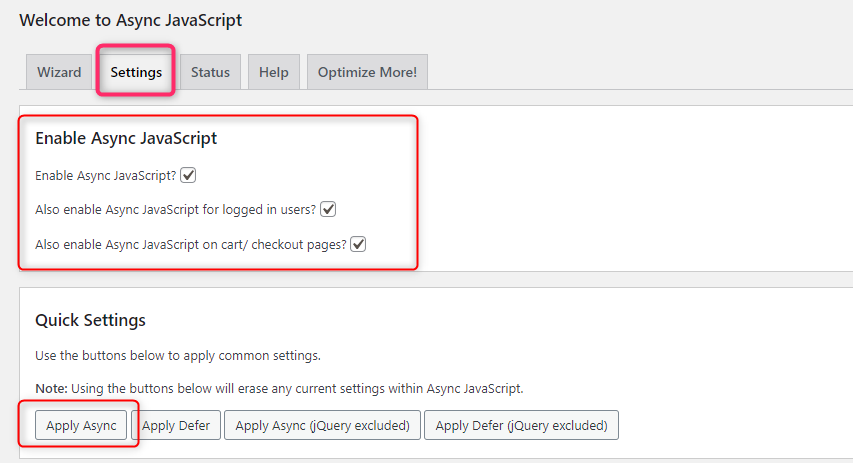Click the Apply Async button

tap(81, 425)
